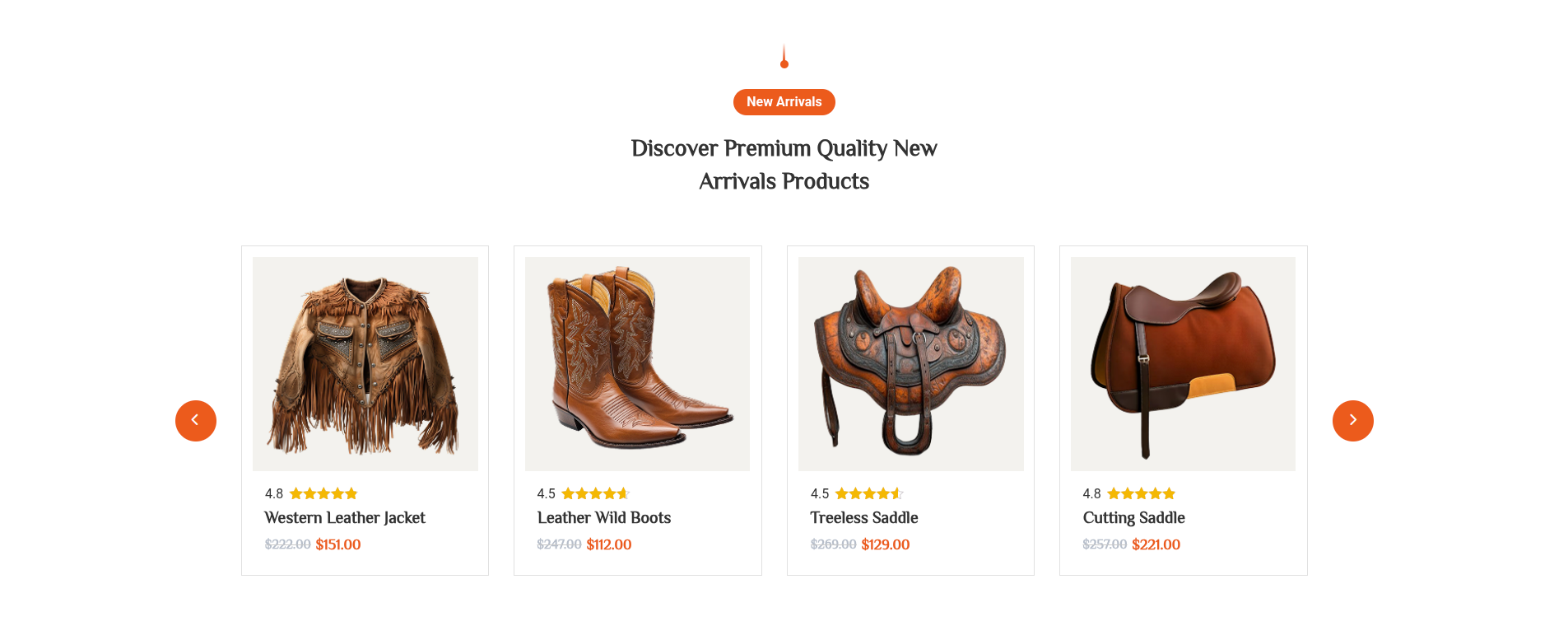Open the Leather Wild Boots image

[638, 364]
